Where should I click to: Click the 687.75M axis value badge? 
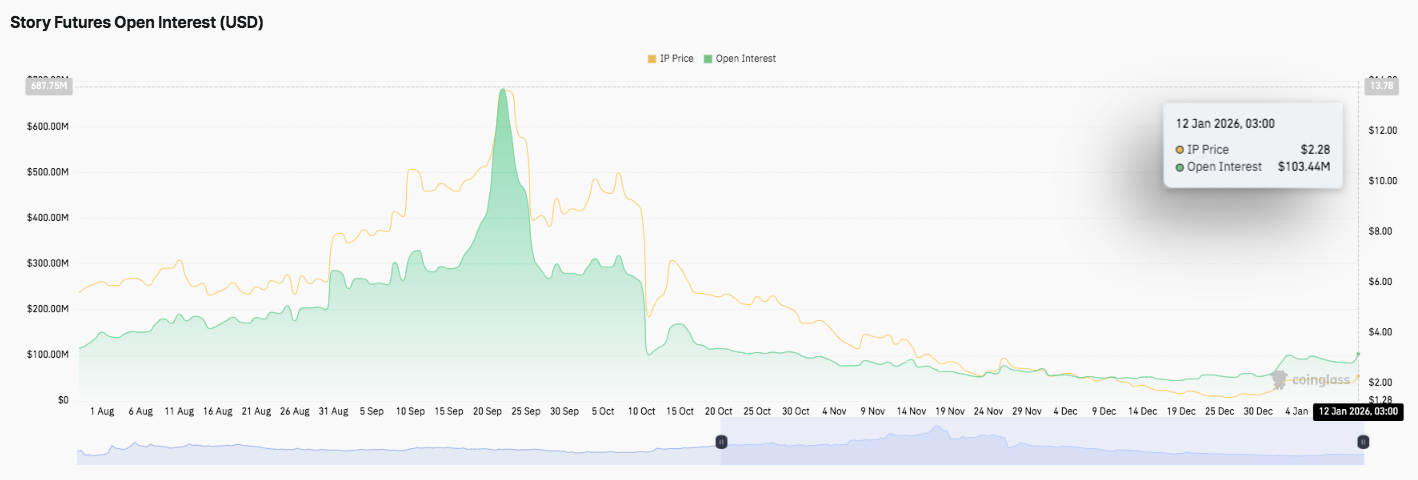49,86
